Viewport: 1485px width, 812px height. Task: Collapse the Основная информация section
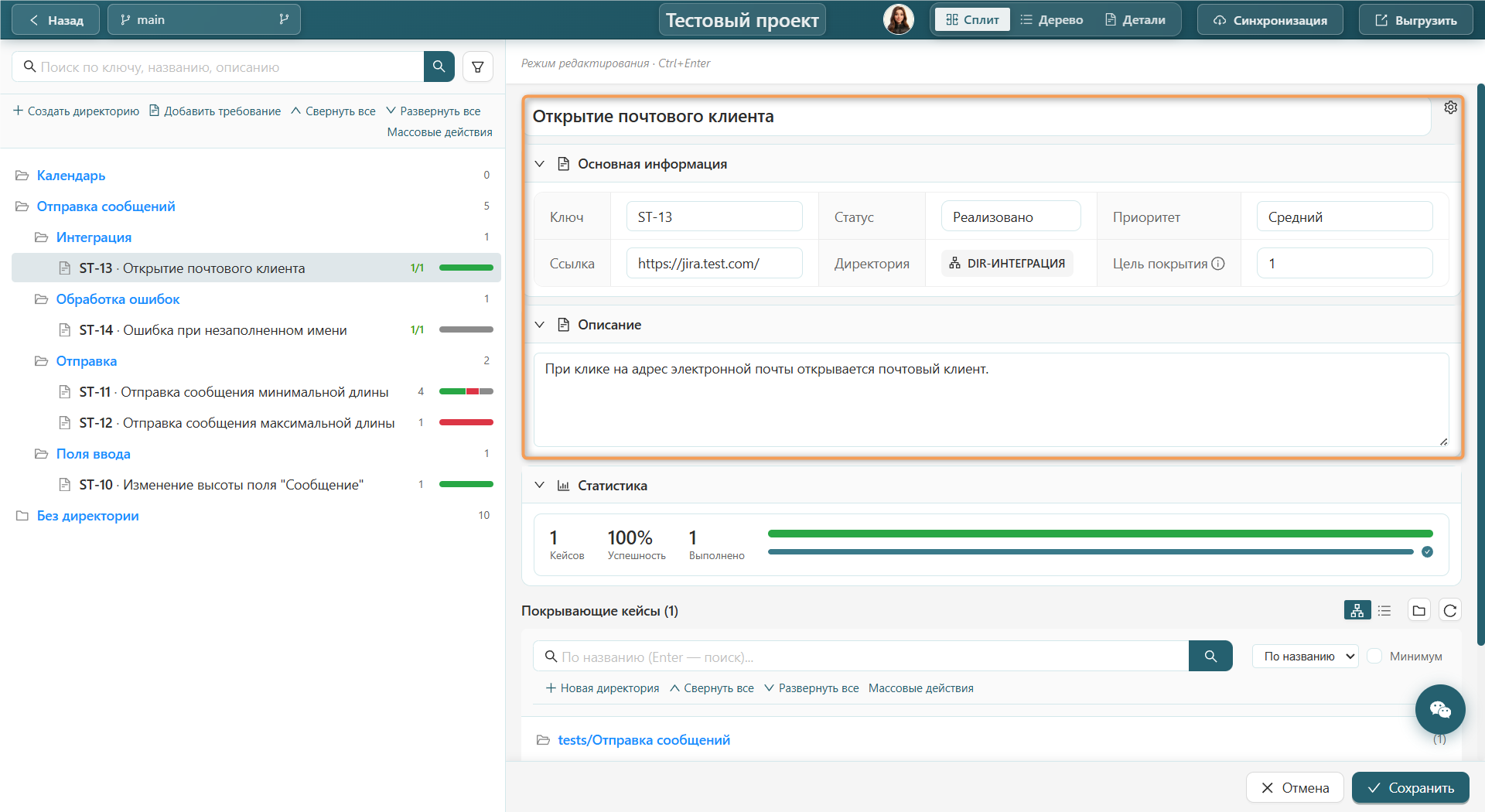(x=540, y=164)
